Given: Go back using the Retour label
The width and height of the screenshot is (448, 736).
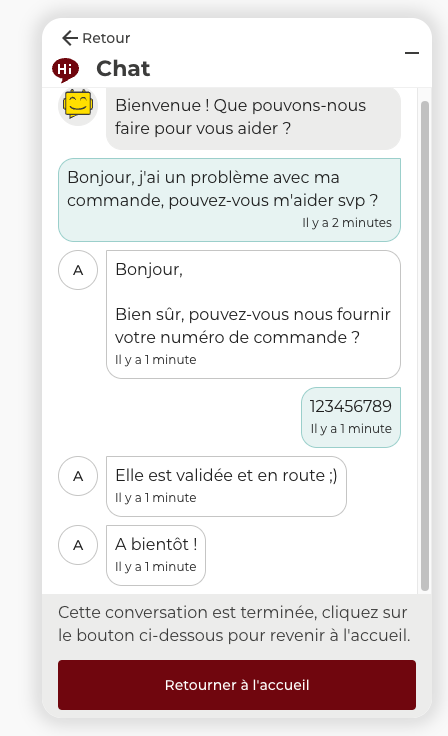Looking at the screenshot, I should pos(106,38).
